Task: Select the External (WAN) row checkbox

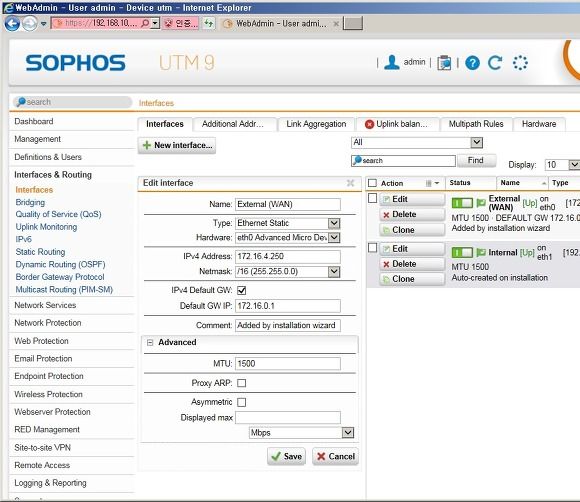Action: click(372, 198)
